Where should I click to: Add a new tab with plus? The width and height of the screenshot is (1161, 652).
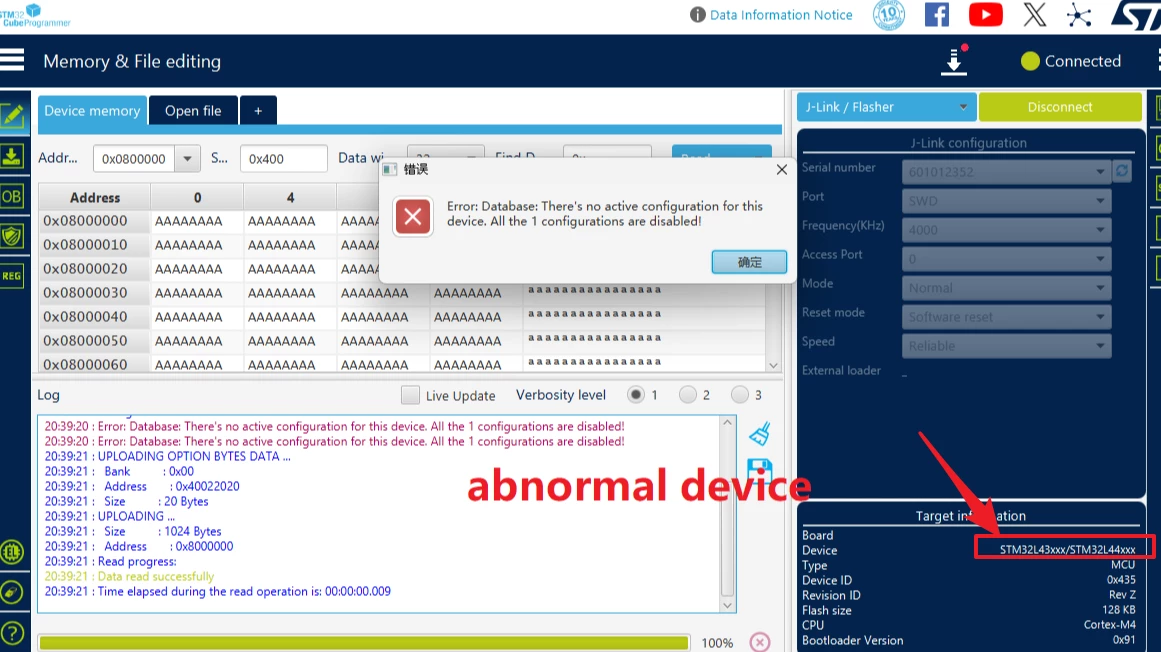tap(258, 110)
